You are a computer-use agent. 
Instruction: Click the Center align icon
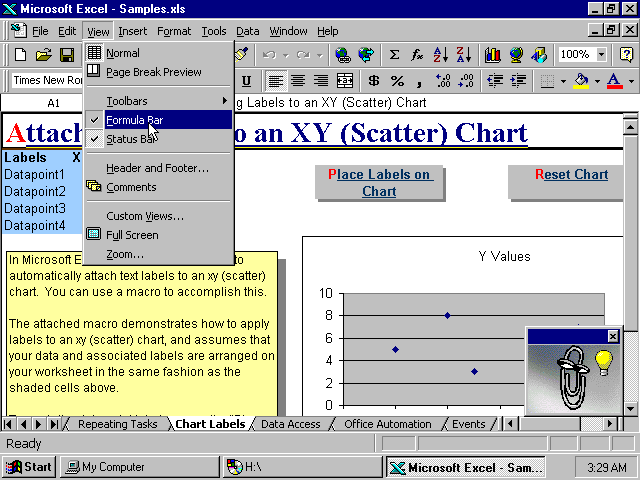[298, 81]
